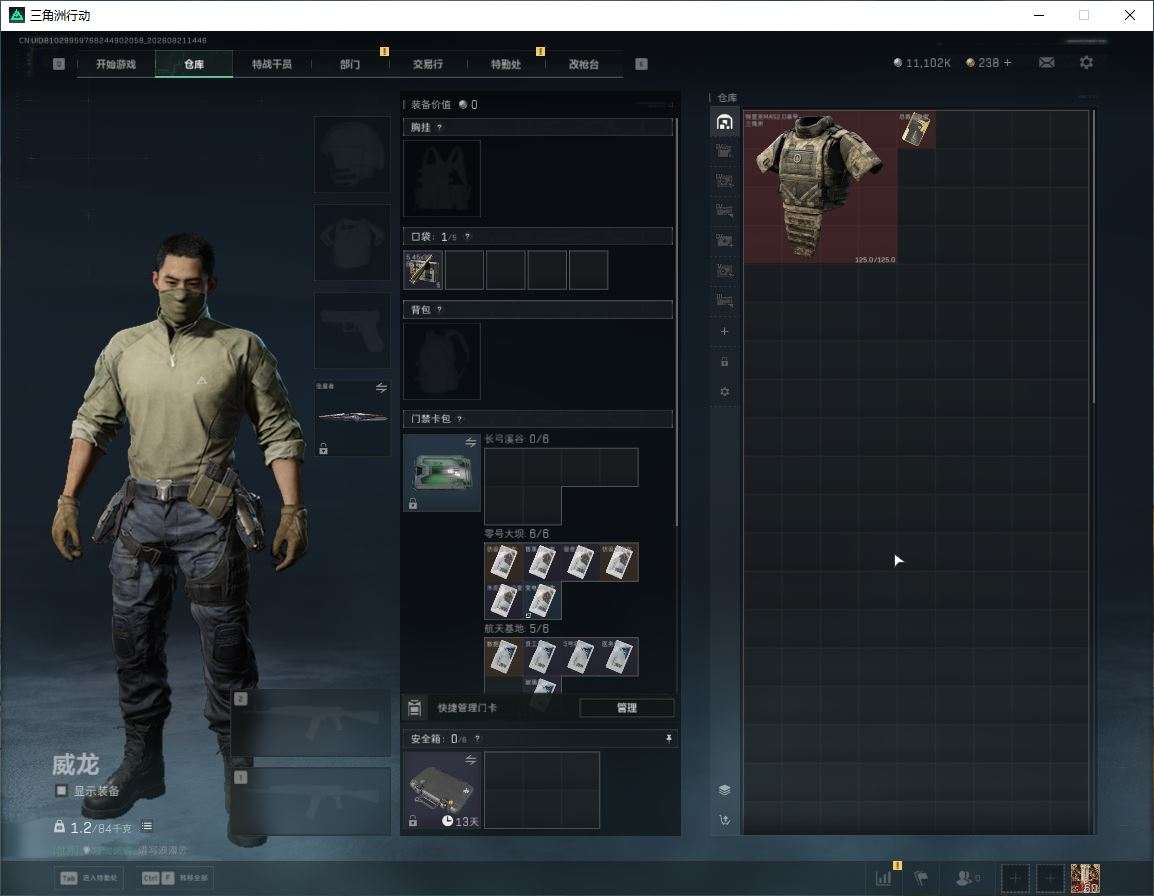
Task: Open the weight details list icon
Action: click(x=146, y=827)
